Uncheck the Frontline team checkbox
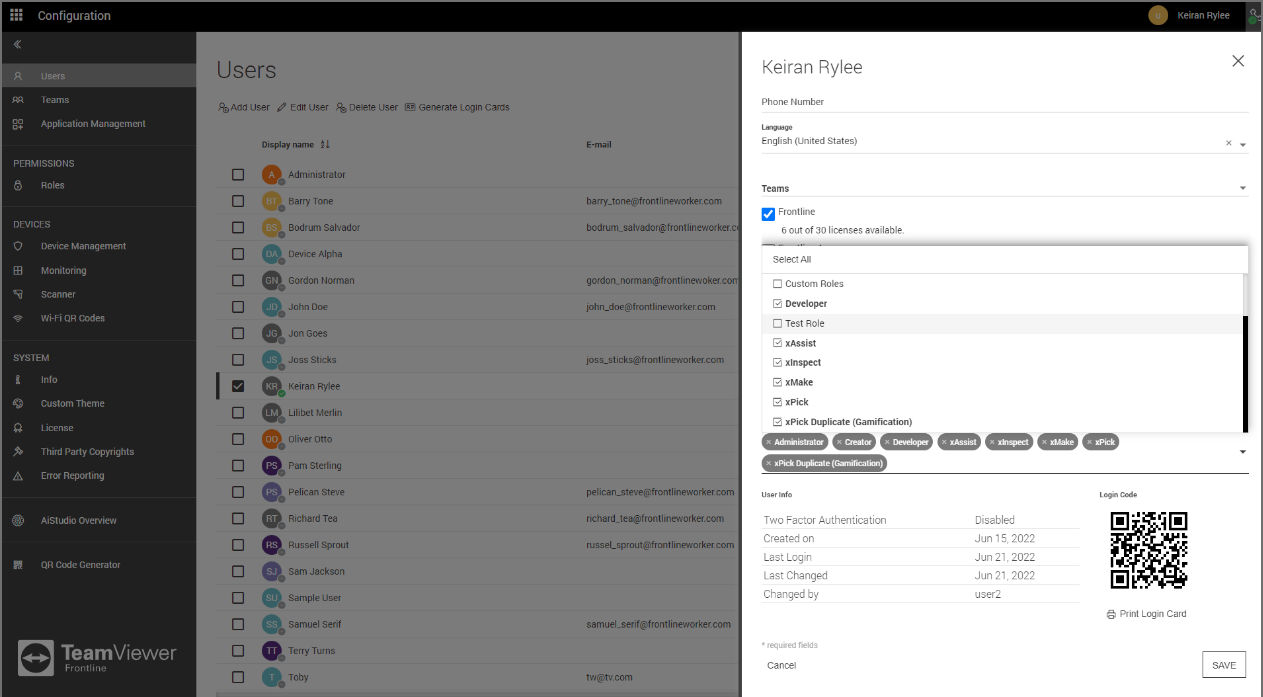 tap(768, 213)
